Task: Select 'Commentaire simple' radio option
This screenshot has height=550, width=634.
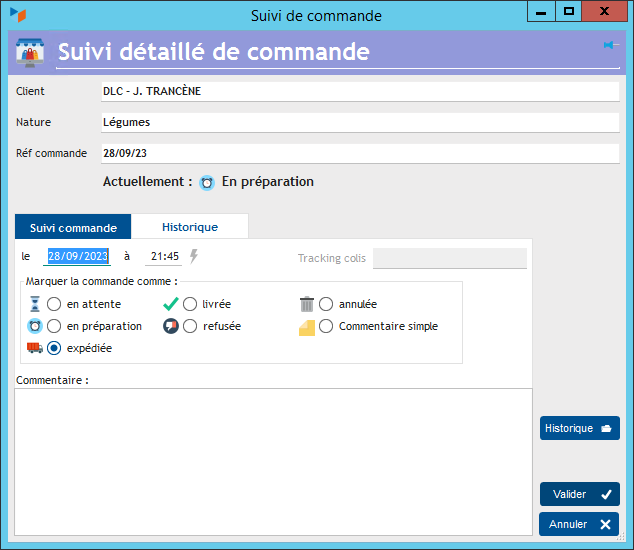Action: pyautogui.click(x=326, y=326)
